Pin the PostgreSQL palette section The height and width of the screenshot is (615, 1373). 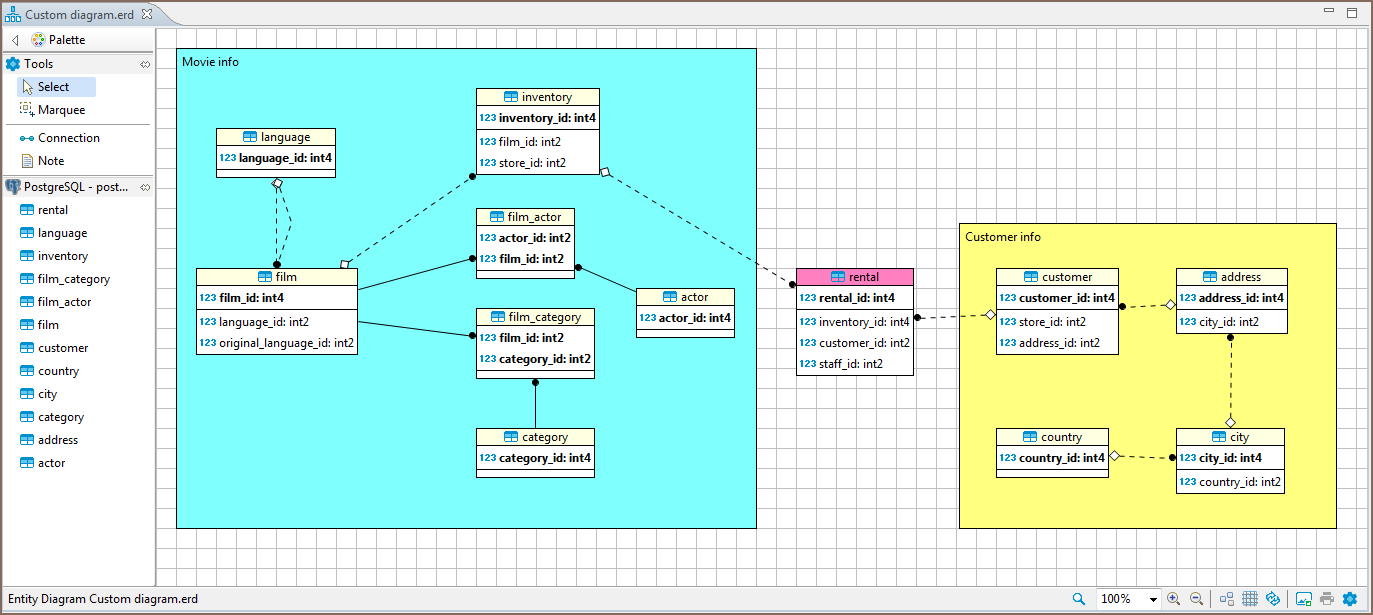point(145,186)
